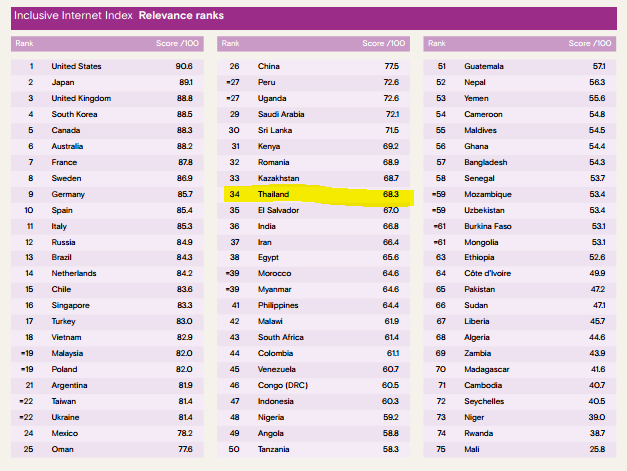Click the 'Inclusive Internet Index' heading
Image resolution: width=627 pixels, height=471 pixels.
tap(73, 16)
